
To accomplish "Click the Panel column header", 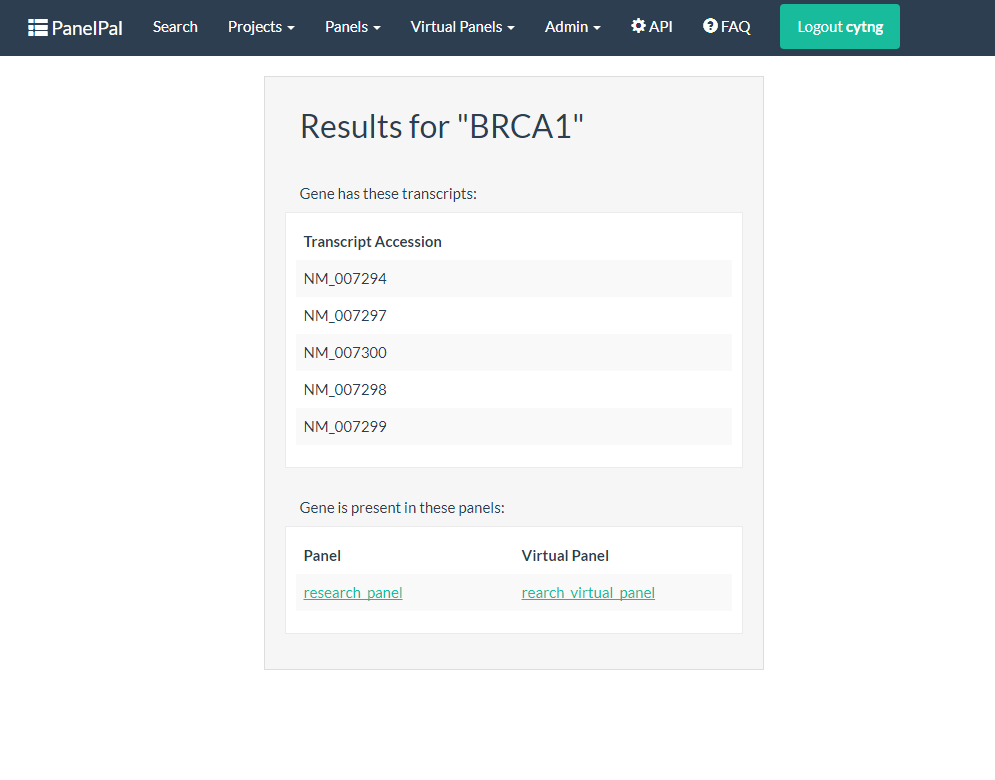I will coord(322,556).
